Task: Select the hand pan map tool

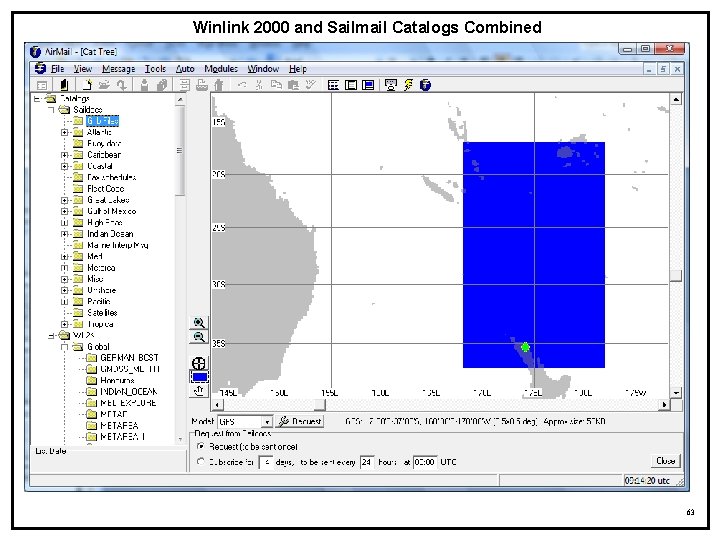Action: click(199, 391)
